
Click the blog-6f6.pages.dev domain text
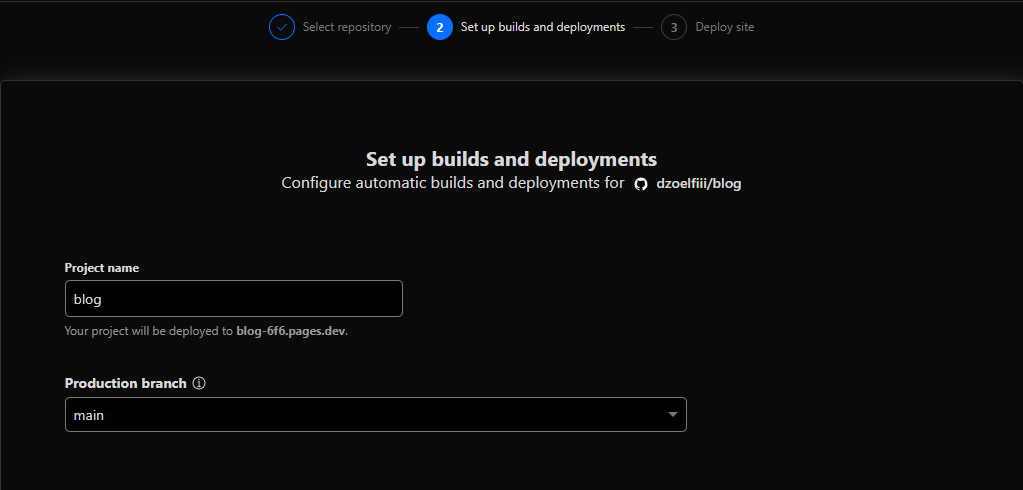tap(291, 330)
